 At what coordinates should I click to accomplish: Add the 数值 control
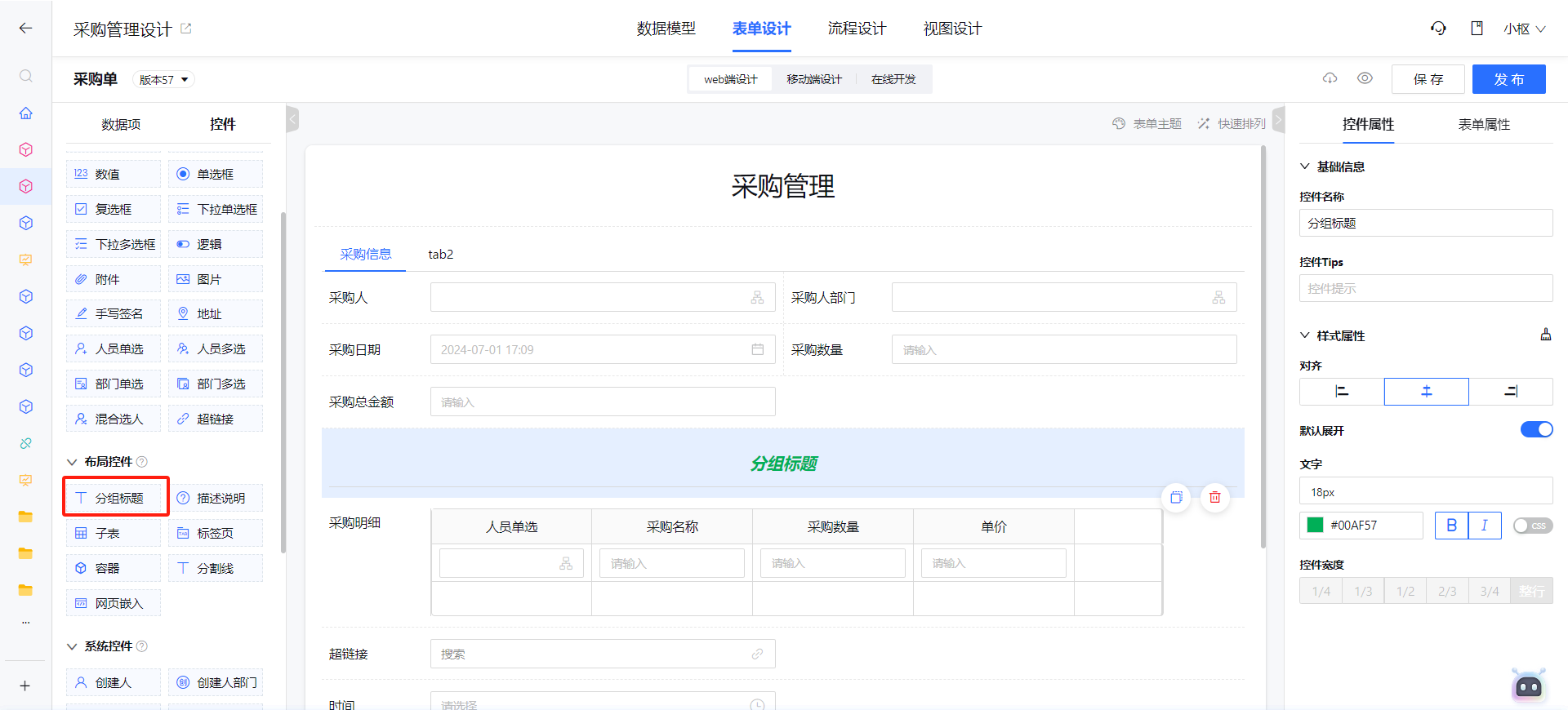tap(114, 174)
